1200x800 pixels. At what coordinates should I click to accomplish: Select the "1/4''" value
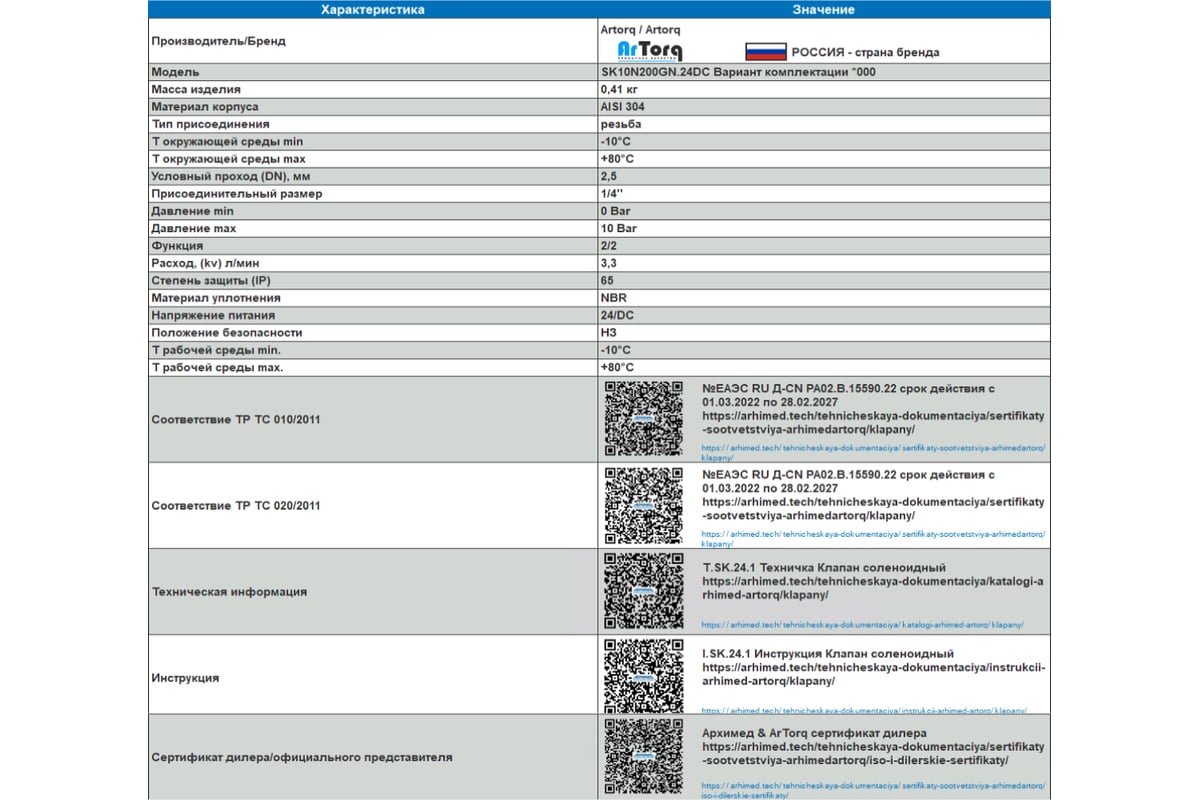(612, 193)
